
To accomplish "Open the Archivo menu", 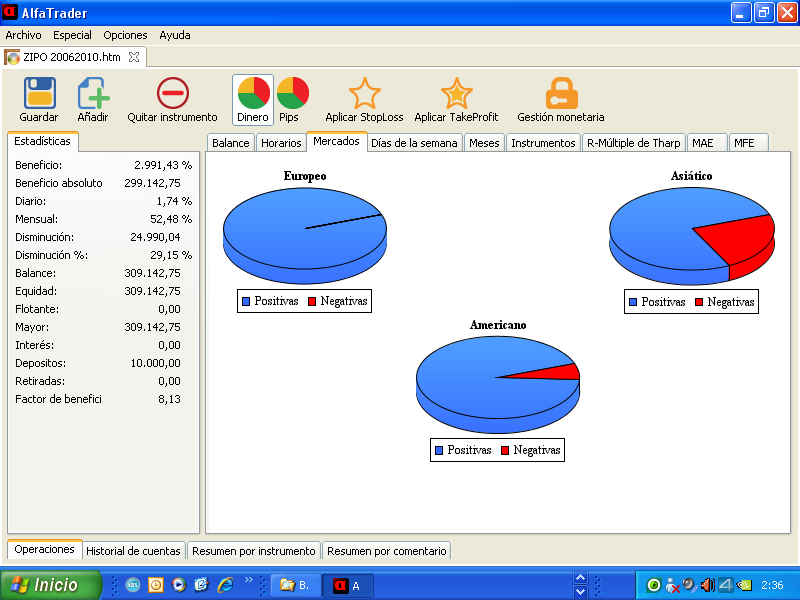I will (23, 35).
